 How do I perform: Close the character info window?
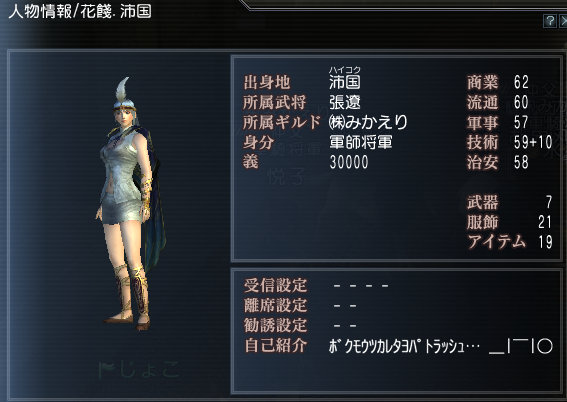pyautogui.click(x=563, y=21)
